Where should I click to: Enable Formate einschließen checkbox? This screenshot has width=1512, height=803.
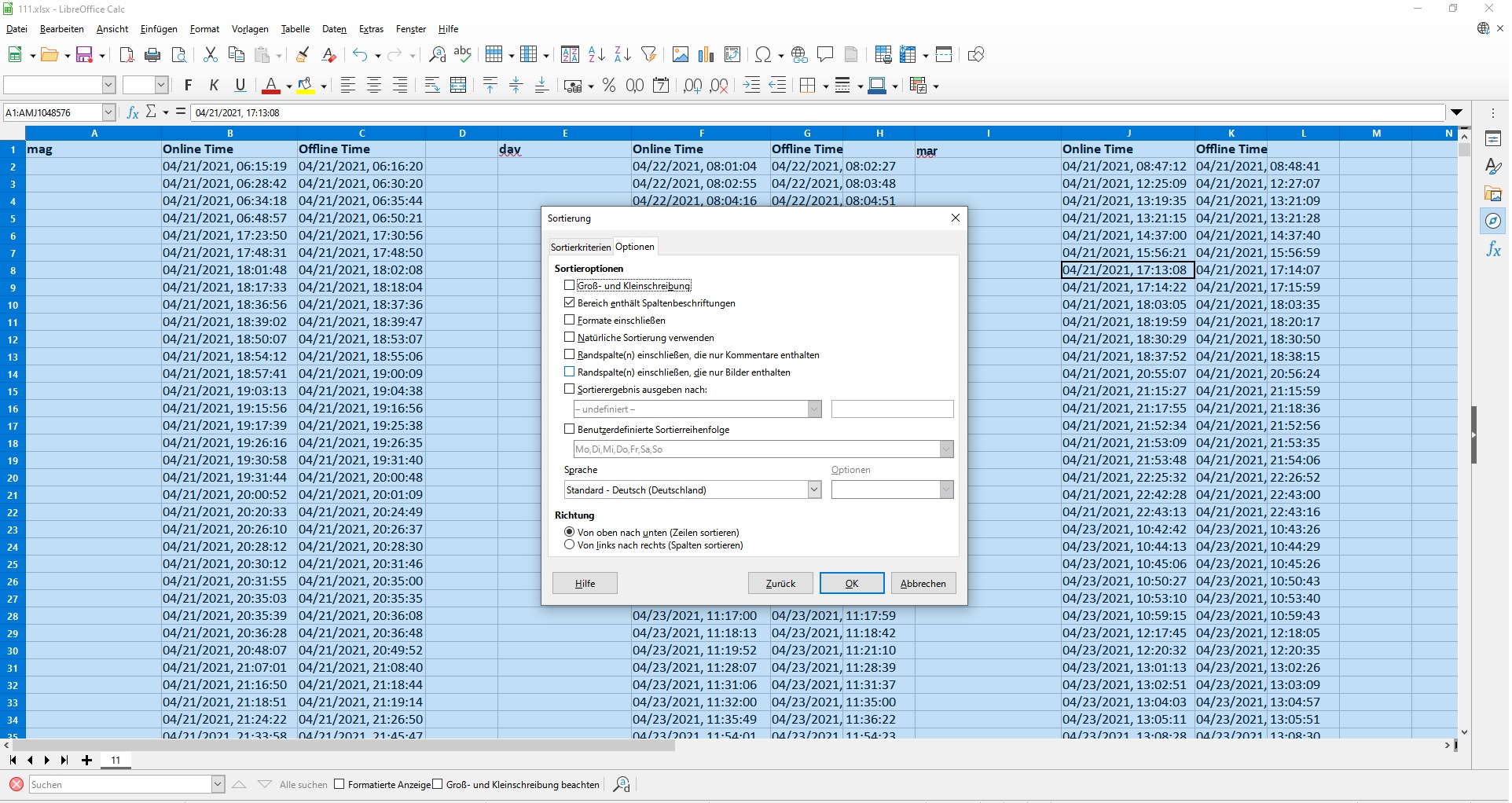coord(570,320)
